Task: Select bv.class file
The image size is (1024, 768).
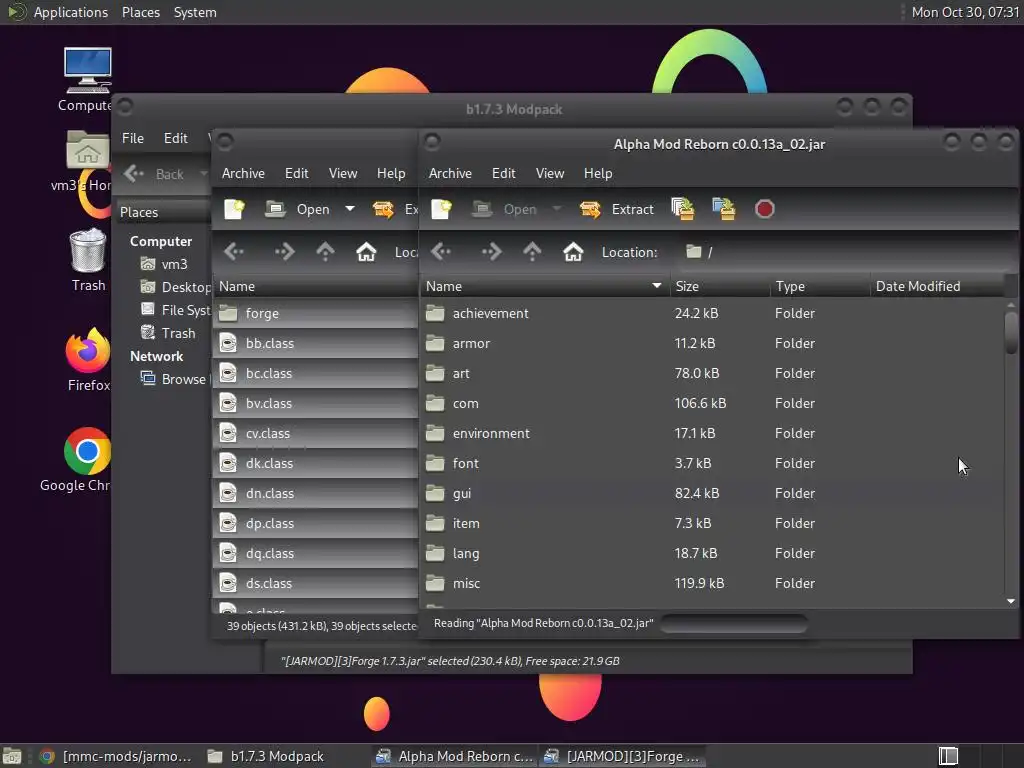Action: (315, 404)
